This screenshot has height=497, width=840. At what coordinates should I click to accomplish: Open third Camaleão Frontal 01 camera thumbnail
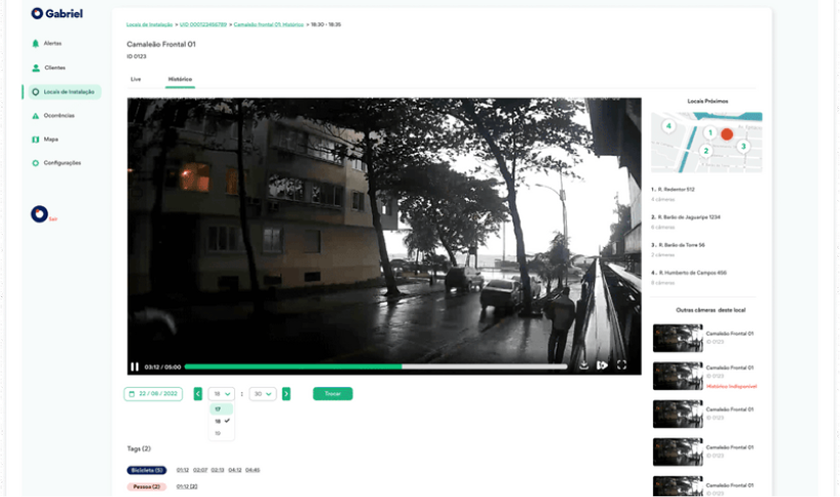678,414
